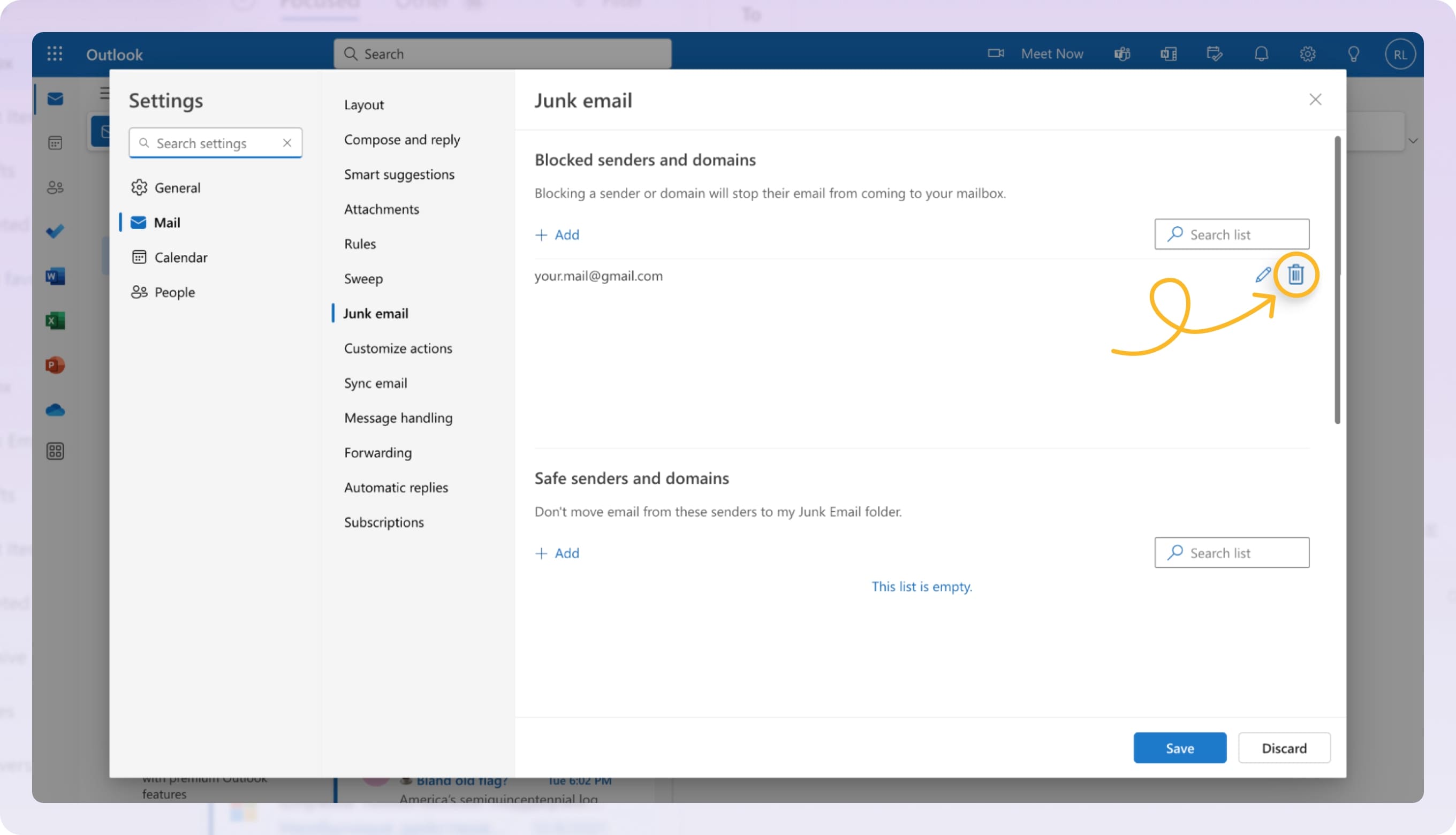This screenshot has width=1456, height=835.
Task: Switch to Calendar view
Action: pyautogui.click(x=55, y=143)
